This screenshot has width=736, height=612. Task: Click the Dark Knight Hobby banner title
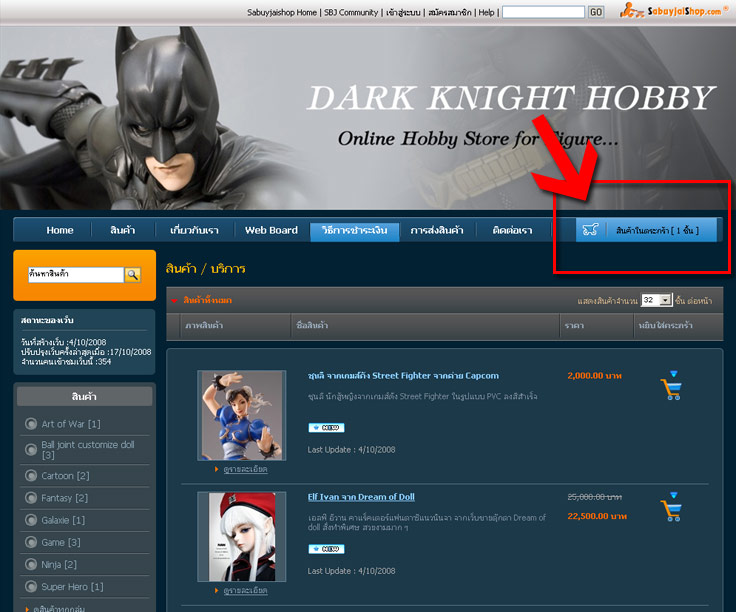(x=511, y=98)
